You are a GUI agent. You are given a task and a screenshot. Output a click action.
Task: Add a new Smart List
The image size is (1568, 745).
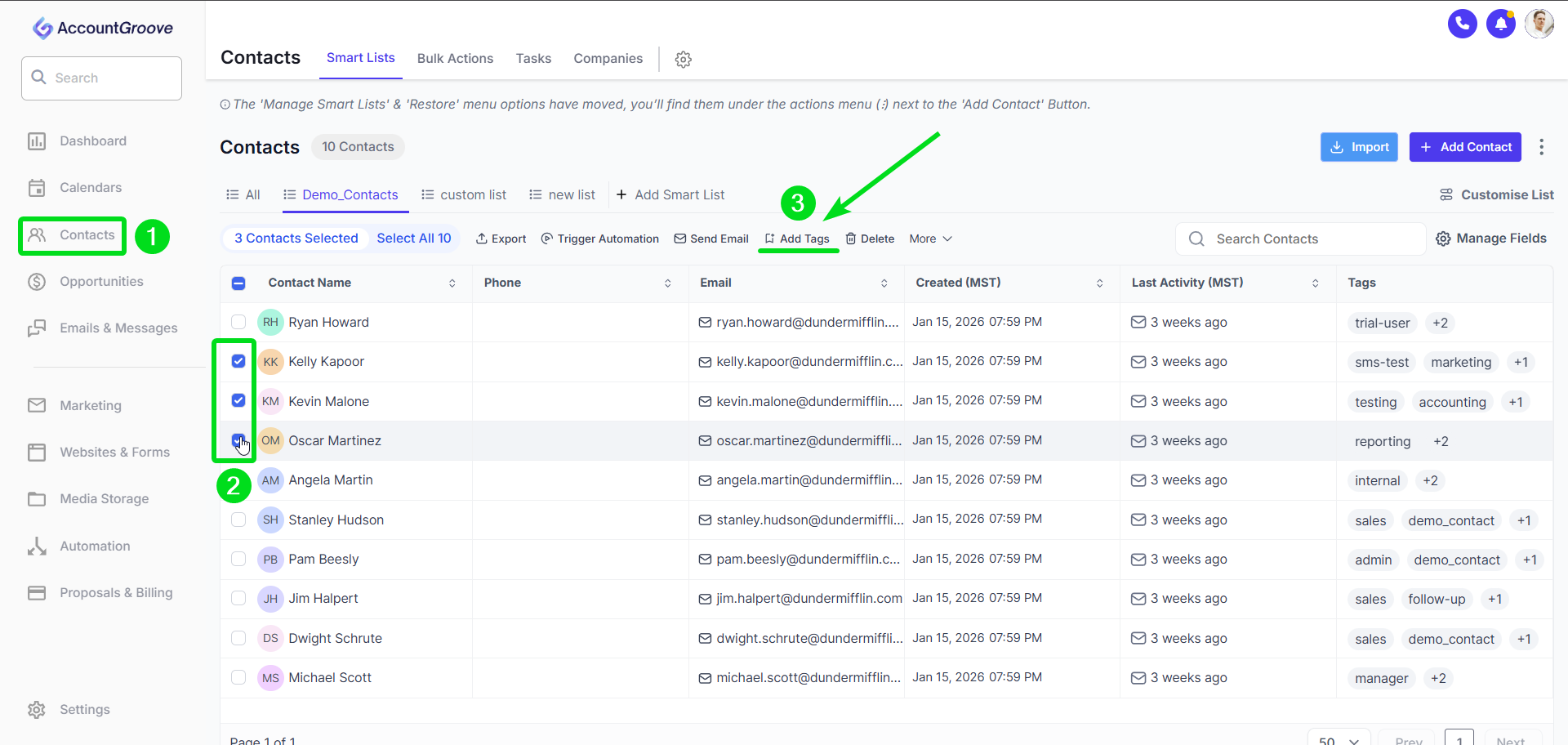tap(670, 195)
